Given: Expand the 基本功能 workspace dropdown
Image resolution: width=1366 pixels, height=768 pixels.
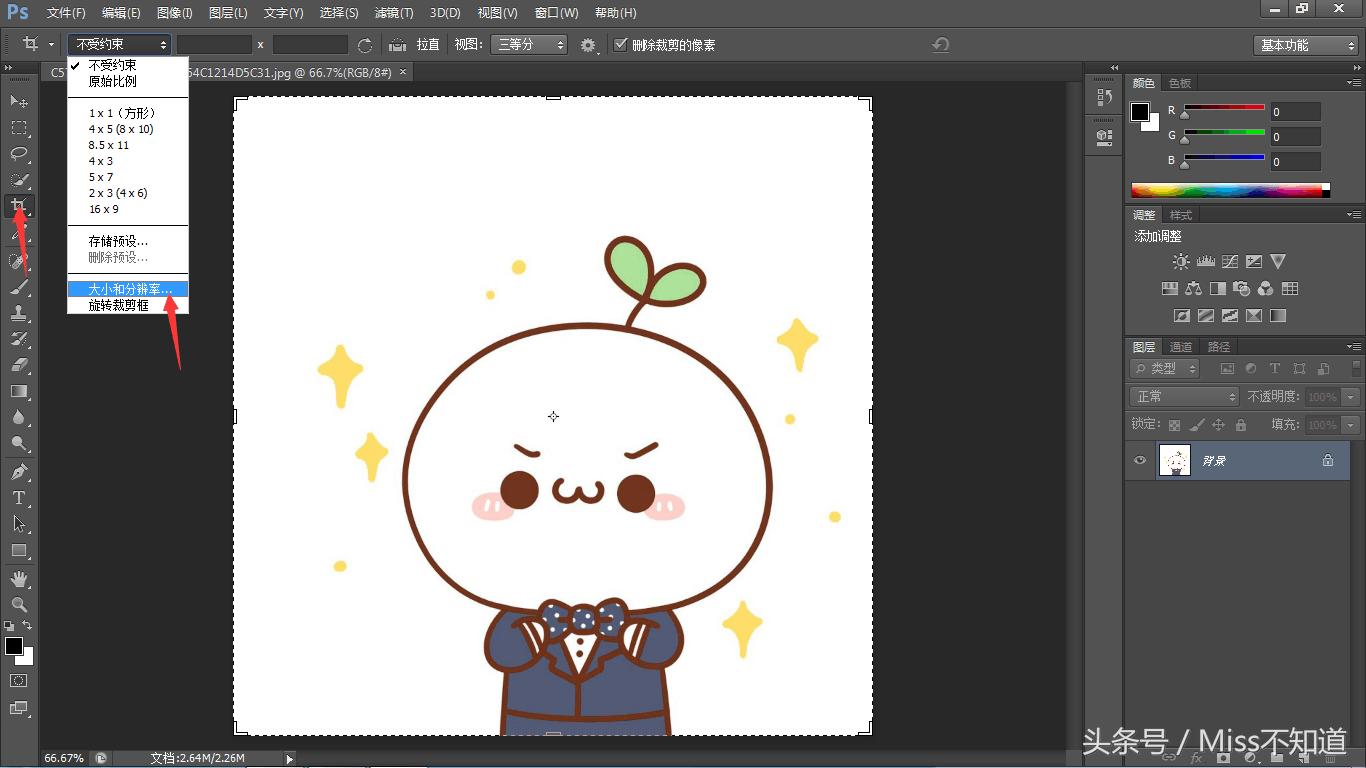Looking at the screenshot, I should 1305,45.
